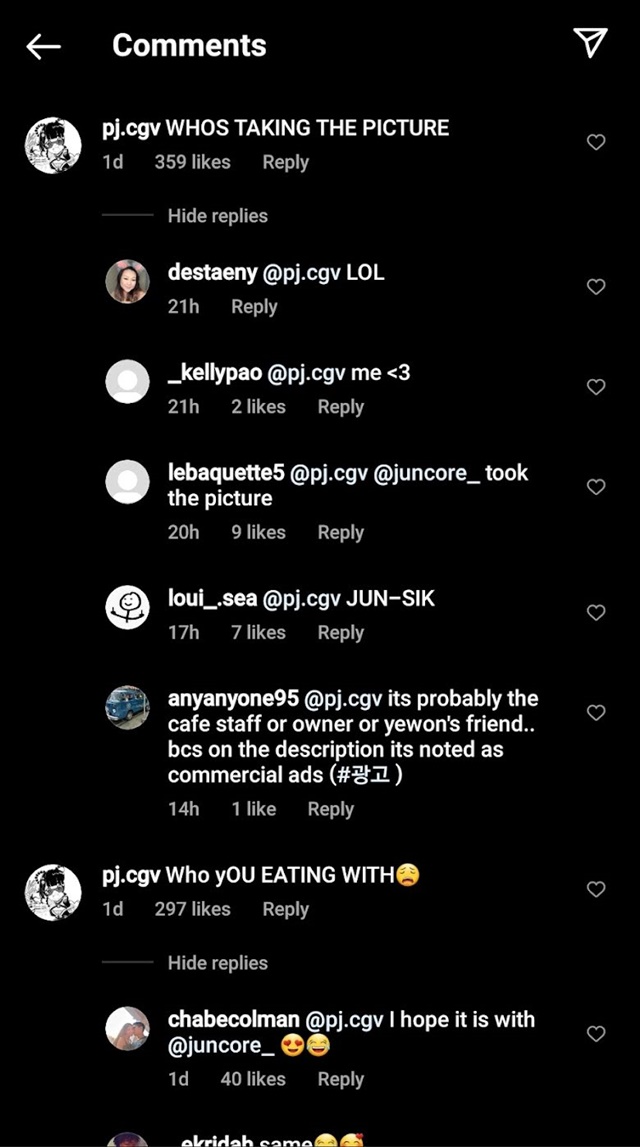Open pj.cgv's profile picture at top
Screen dimensions: 640x1147
[x=53, y=146]
